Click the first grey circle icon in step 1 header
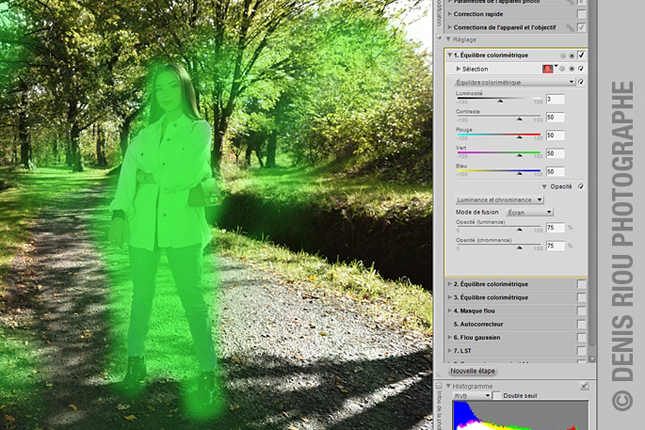The height and width of the screenshot is (430, 645). [562, 55]
